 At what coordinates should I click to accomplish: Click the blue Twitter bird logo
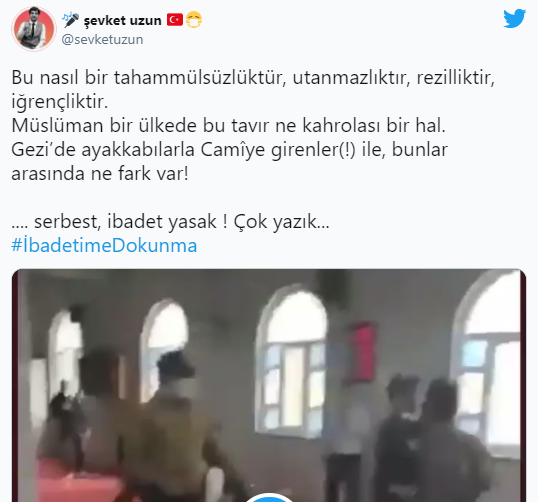[514, 19]
